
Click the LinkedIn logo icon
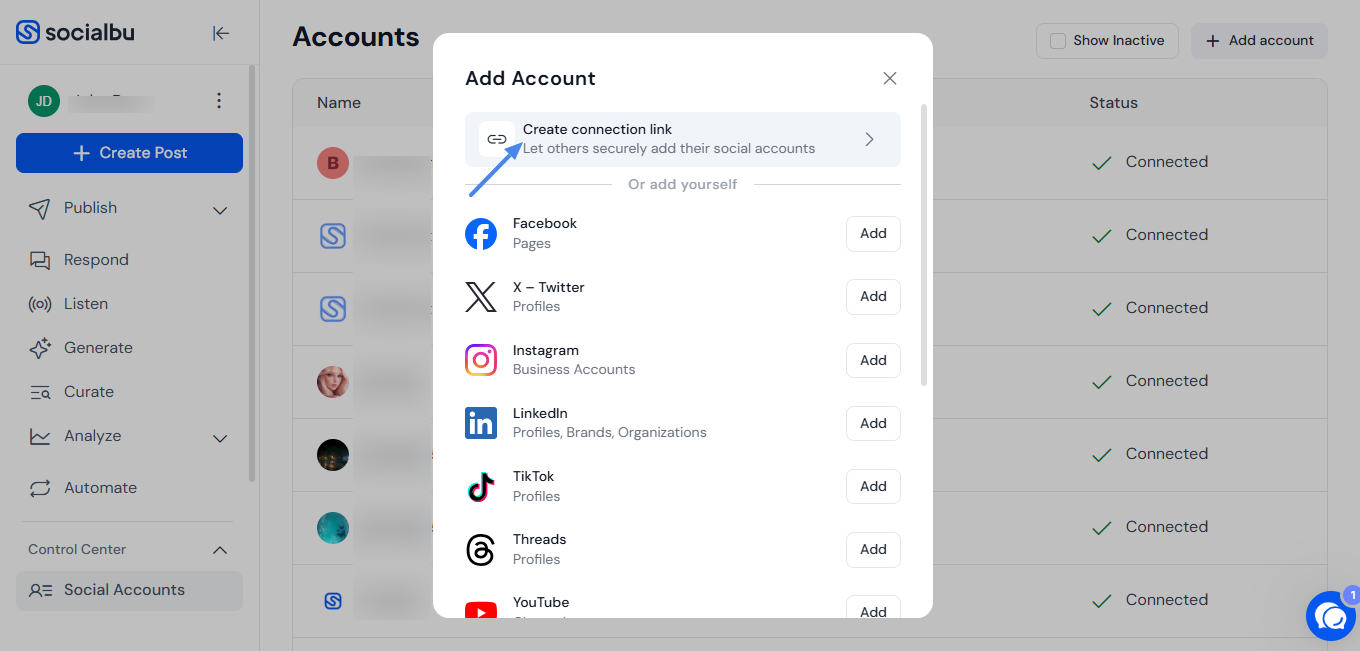[x=481, y=423]
